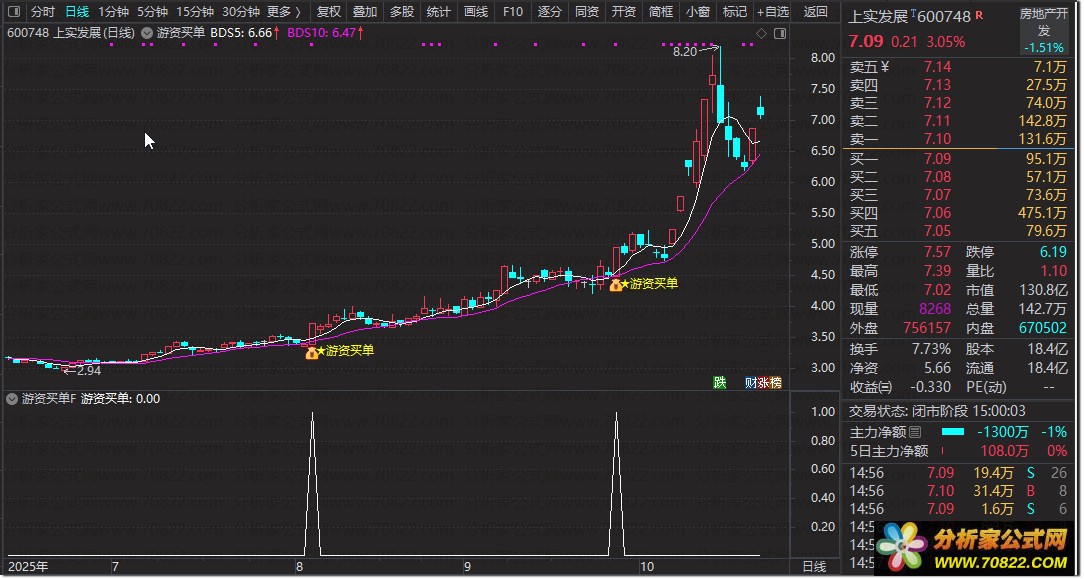Click the green 跌 badge on chart
This screenshot has height=579, width=1084.
pyautogui.click(x=720, y=383)
